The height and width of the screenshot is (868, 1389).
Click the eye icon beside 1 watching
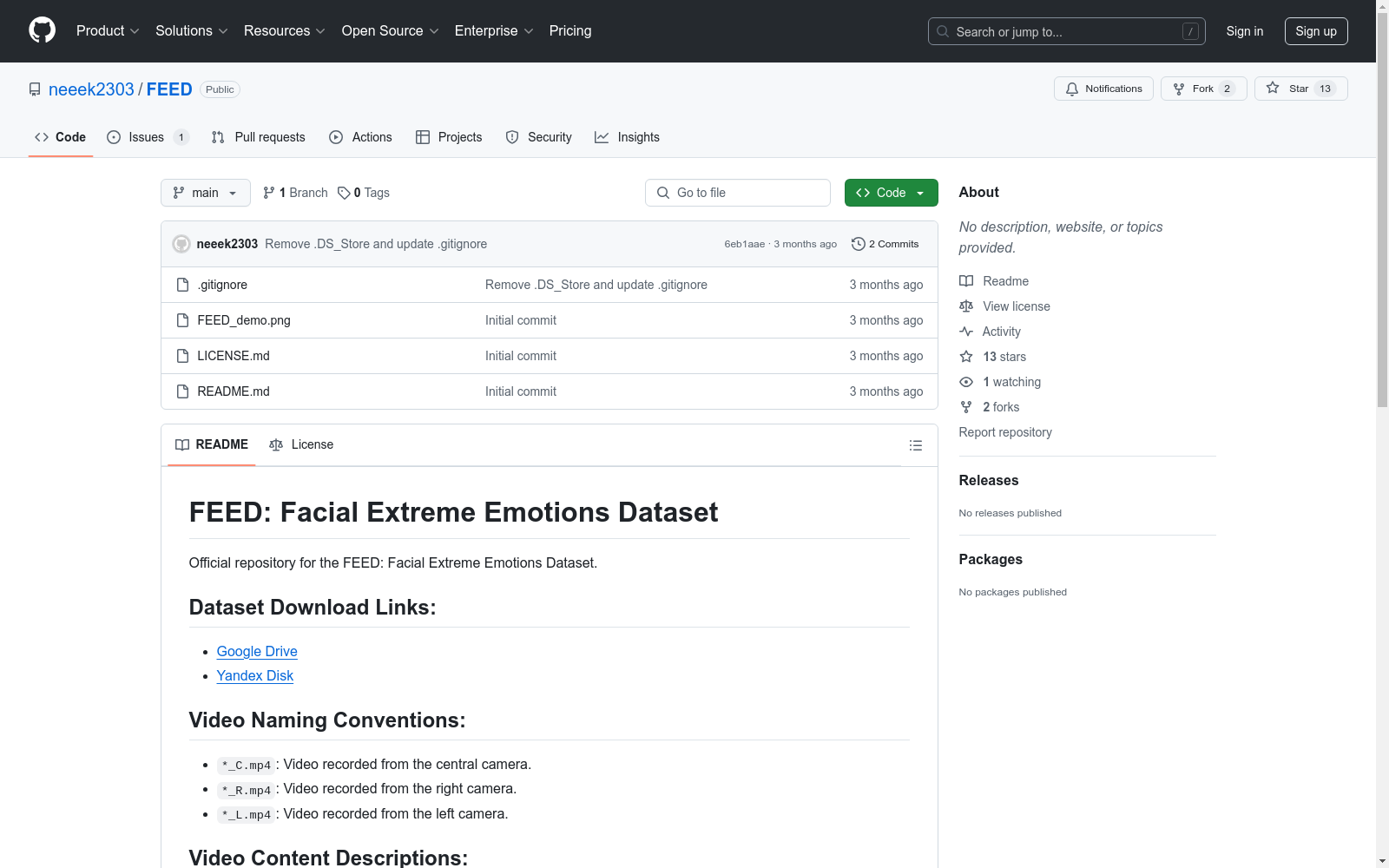click(x=966, y=382)
